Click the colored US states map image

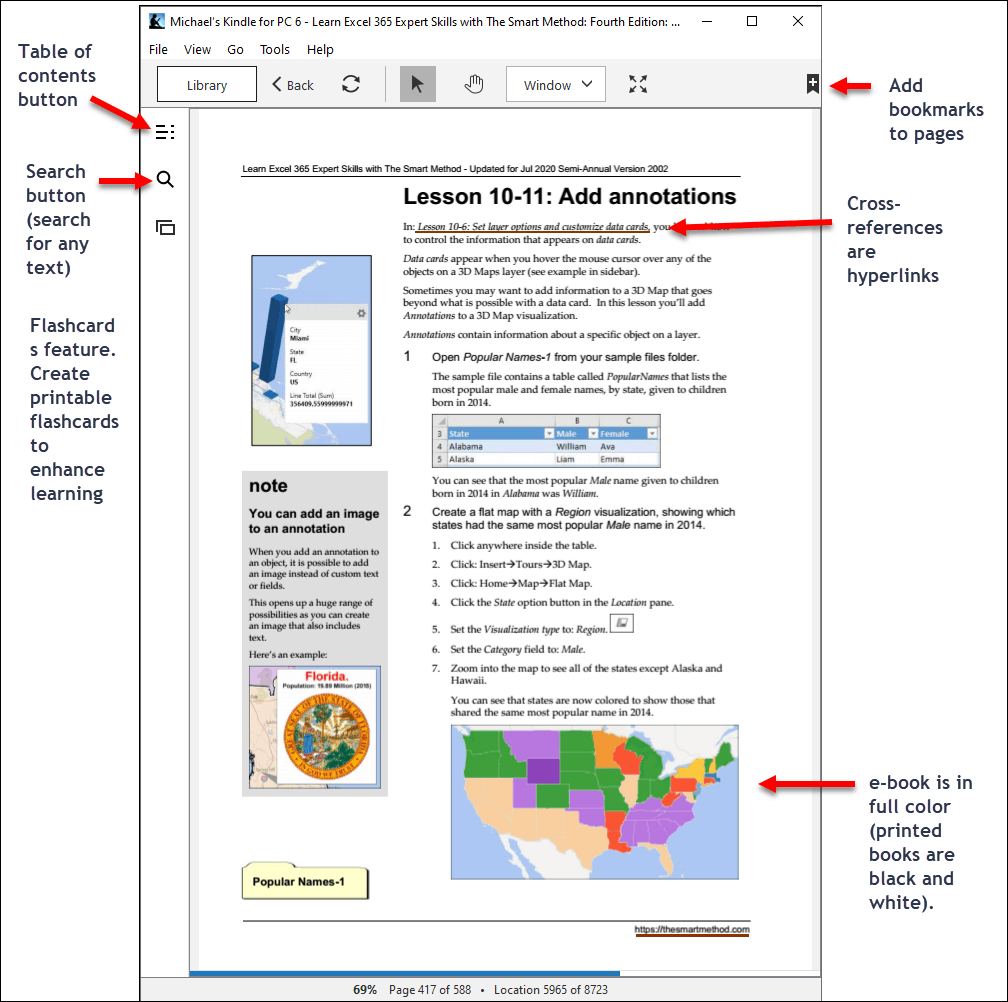(x=595, y=802)
